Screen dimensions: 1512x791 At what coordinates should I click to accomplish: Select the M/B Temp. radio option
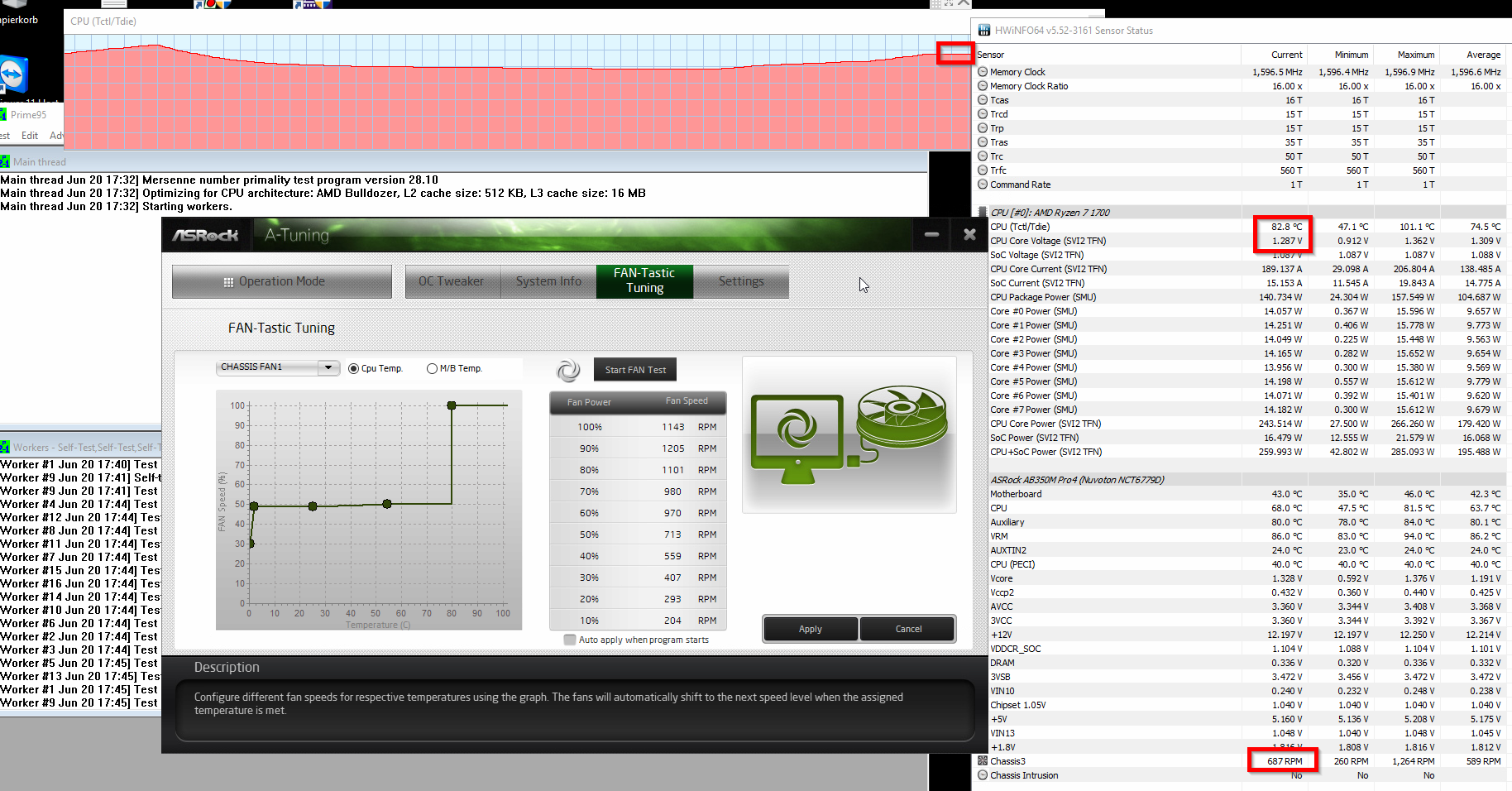432,369
